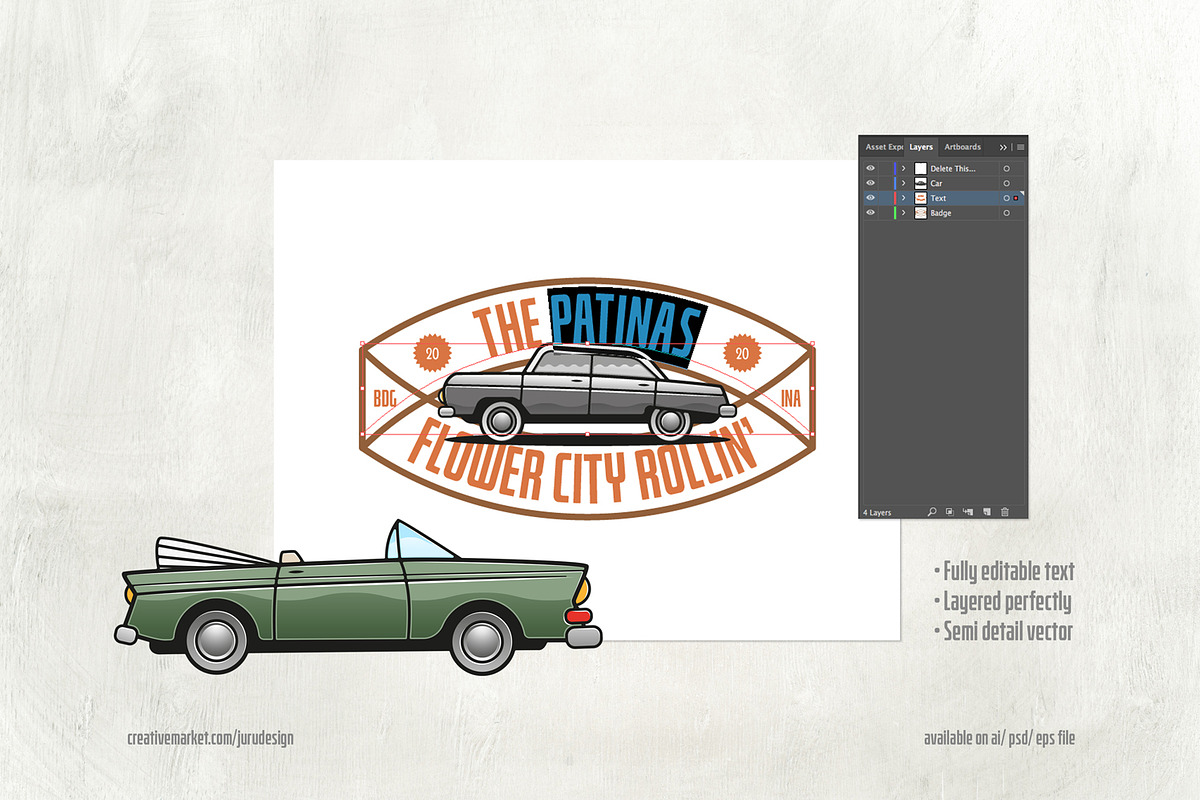Click the green convertible car illustration
This screenshot has width=1200, height=800.
[x=360, y=600]
